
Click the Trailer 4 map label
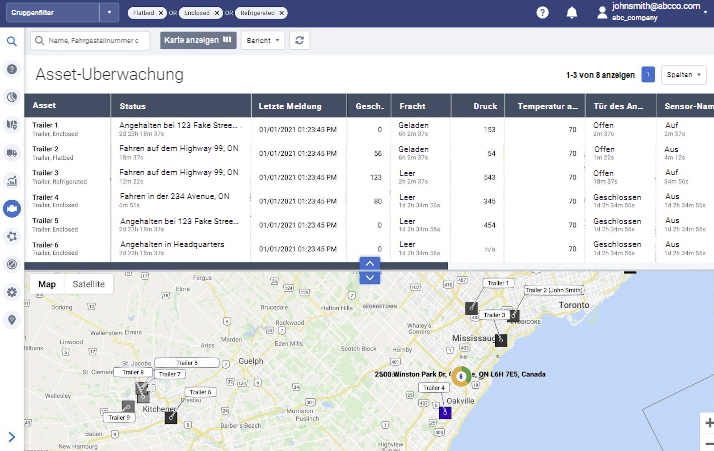[434, 386]
